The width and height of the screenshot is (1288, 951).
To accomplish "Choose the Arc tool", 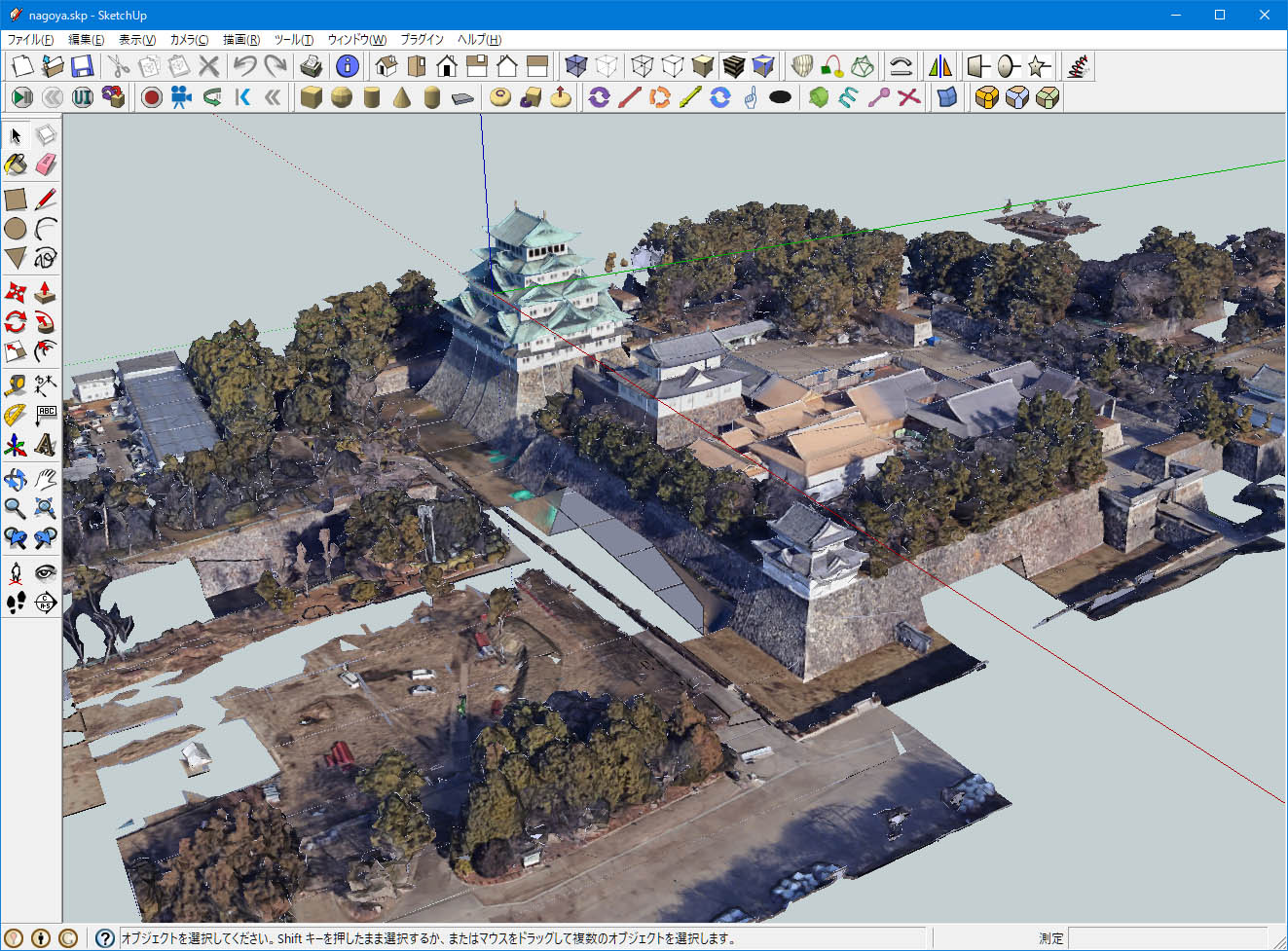I will 46,229.
